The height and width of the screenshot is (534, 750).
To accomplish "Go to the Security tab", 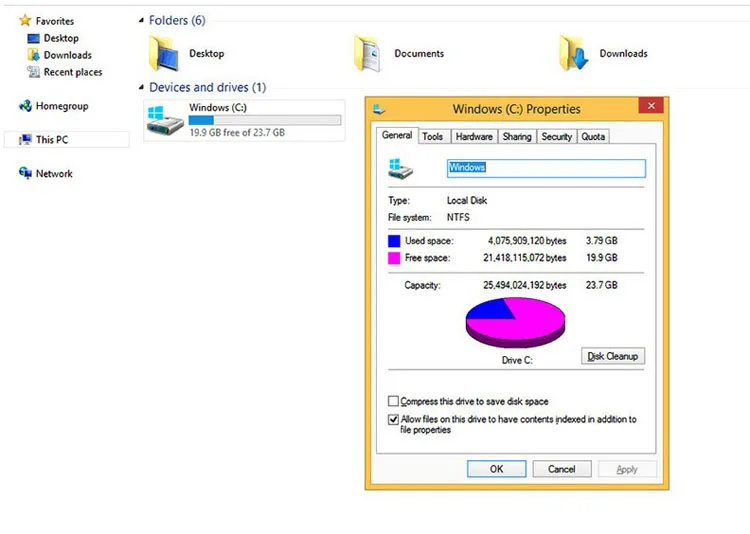I will click(557, 136).
